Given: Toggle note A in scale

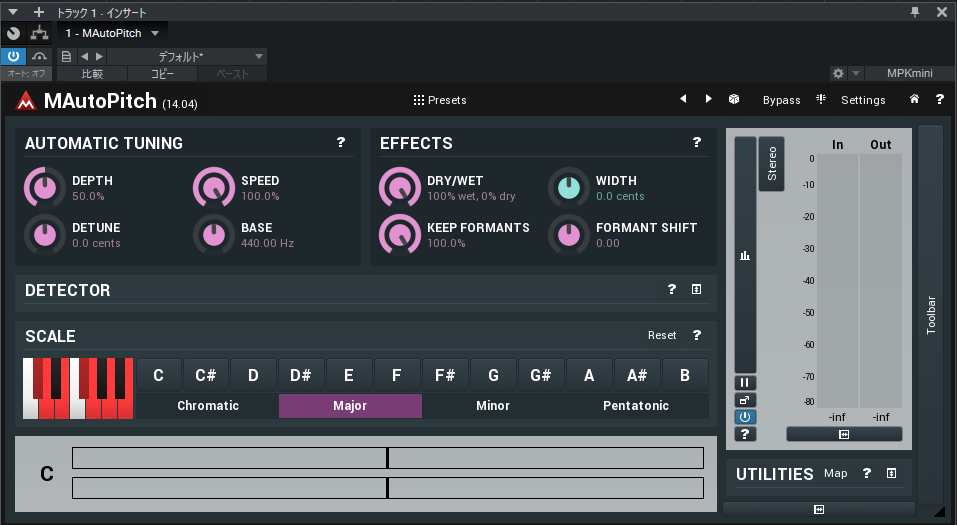Looking at the screenshot, I should [589, 375].
